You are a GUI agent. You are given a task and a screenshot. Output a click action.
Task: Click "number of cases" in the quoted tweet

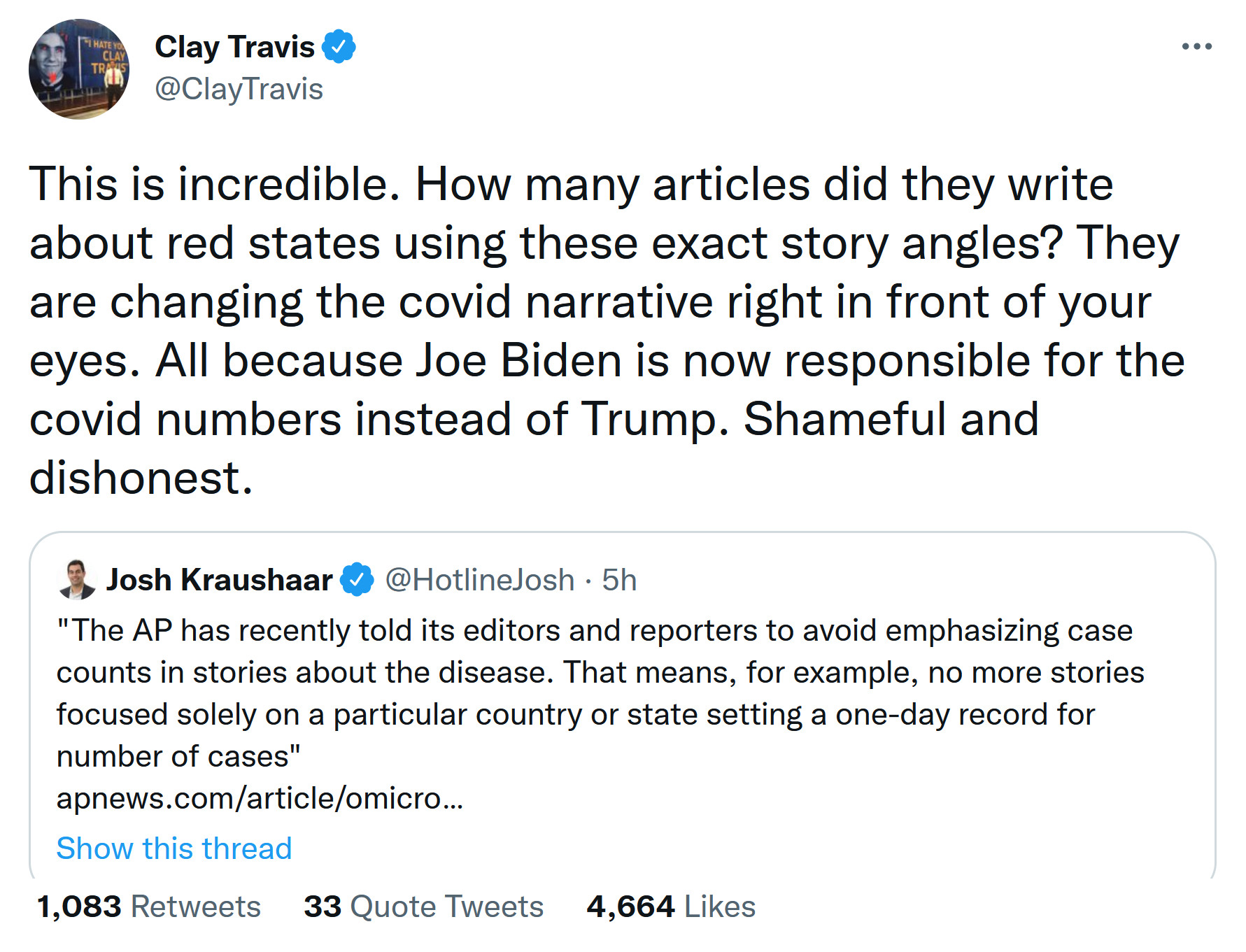point(178,756)
